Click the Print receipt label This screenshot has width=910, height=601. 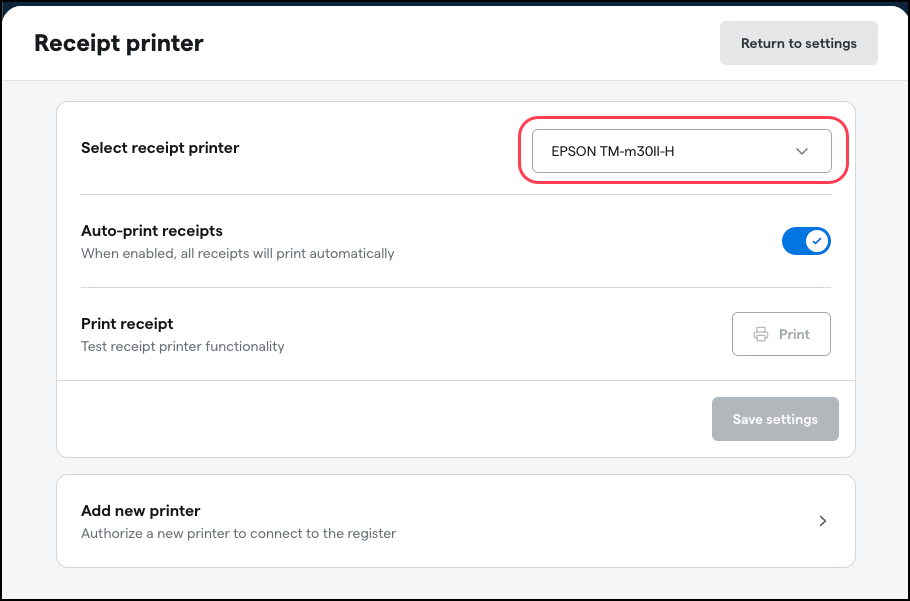click(127, 324)
